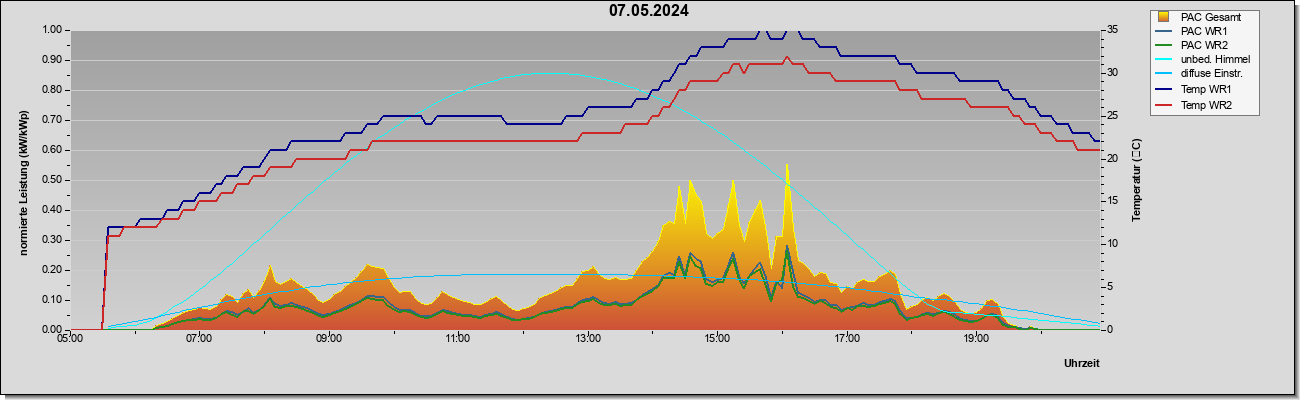The image size is (1300, 400).
Task: Click the 19:00 time axis tick
Action: click(975, 339)
